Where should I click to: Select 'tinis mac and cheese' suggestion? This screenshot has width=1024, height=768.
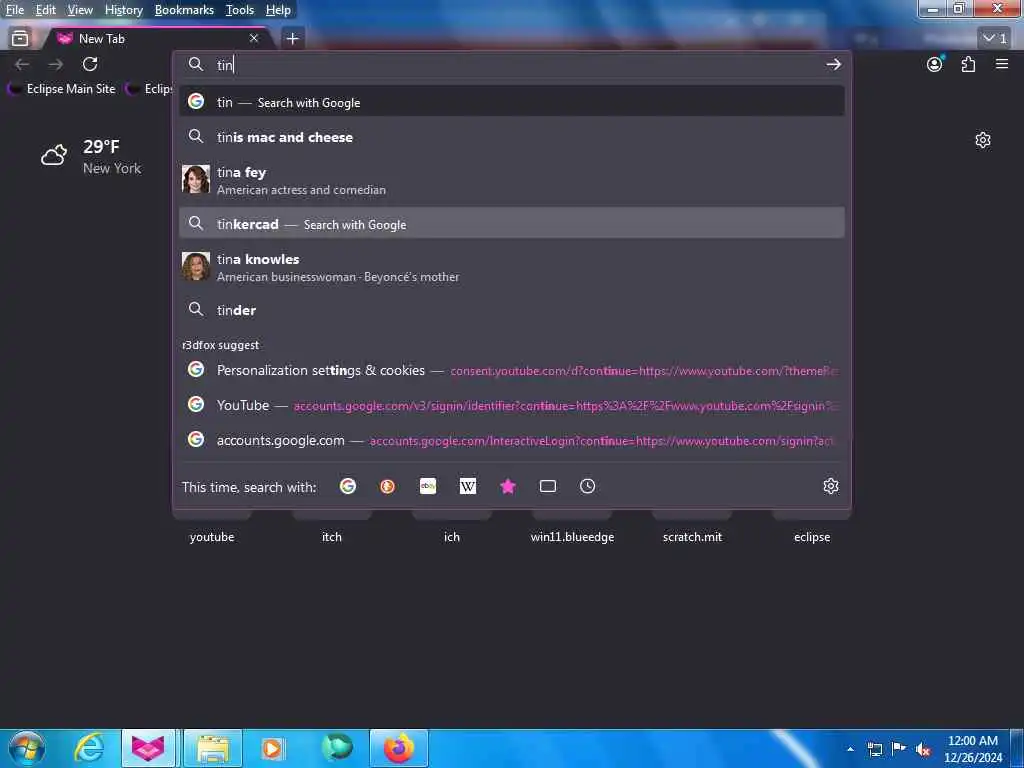point(511,137)
